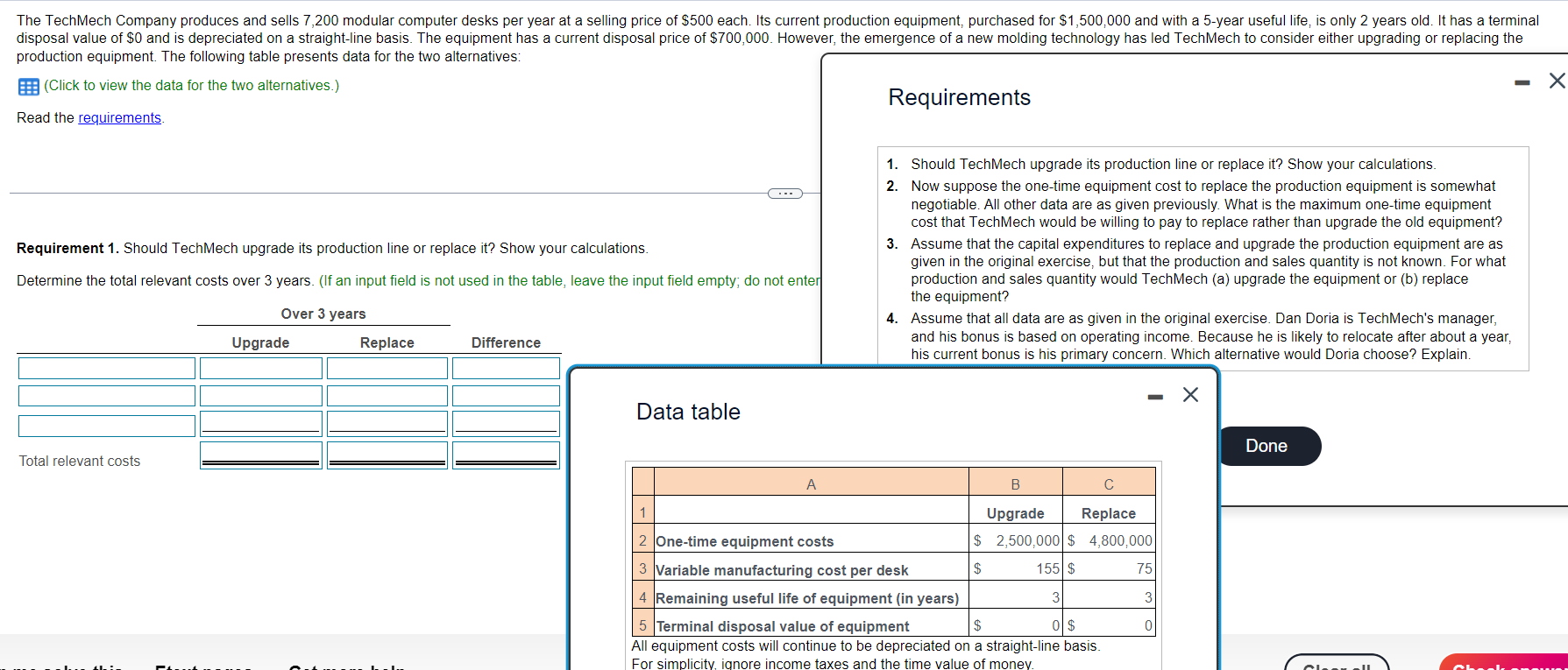Click column header A in data table
The height and width of the screenshot is (670, 1568).
(811, 483)
